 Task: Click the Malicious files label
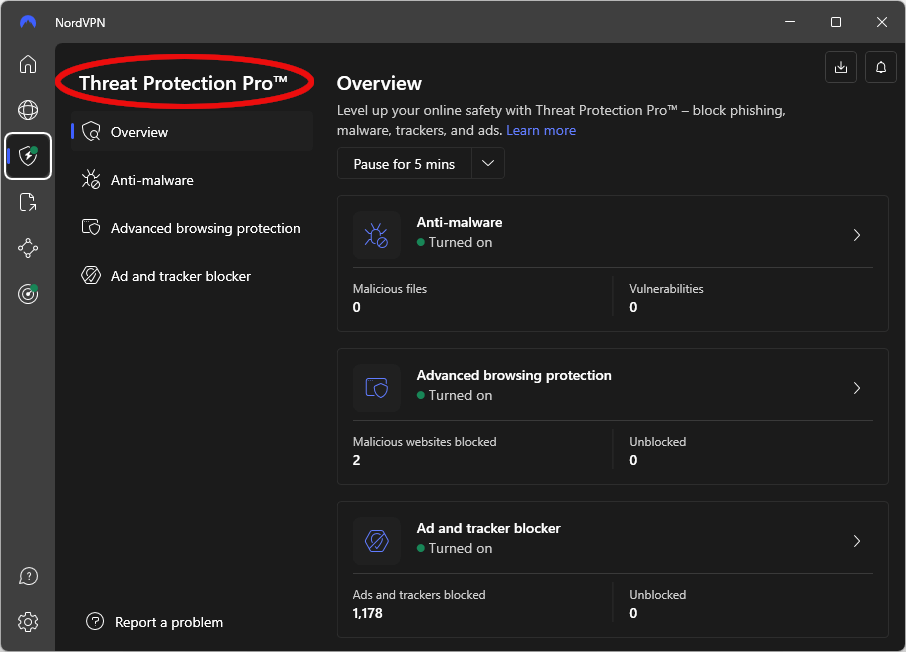pos(390,289)
